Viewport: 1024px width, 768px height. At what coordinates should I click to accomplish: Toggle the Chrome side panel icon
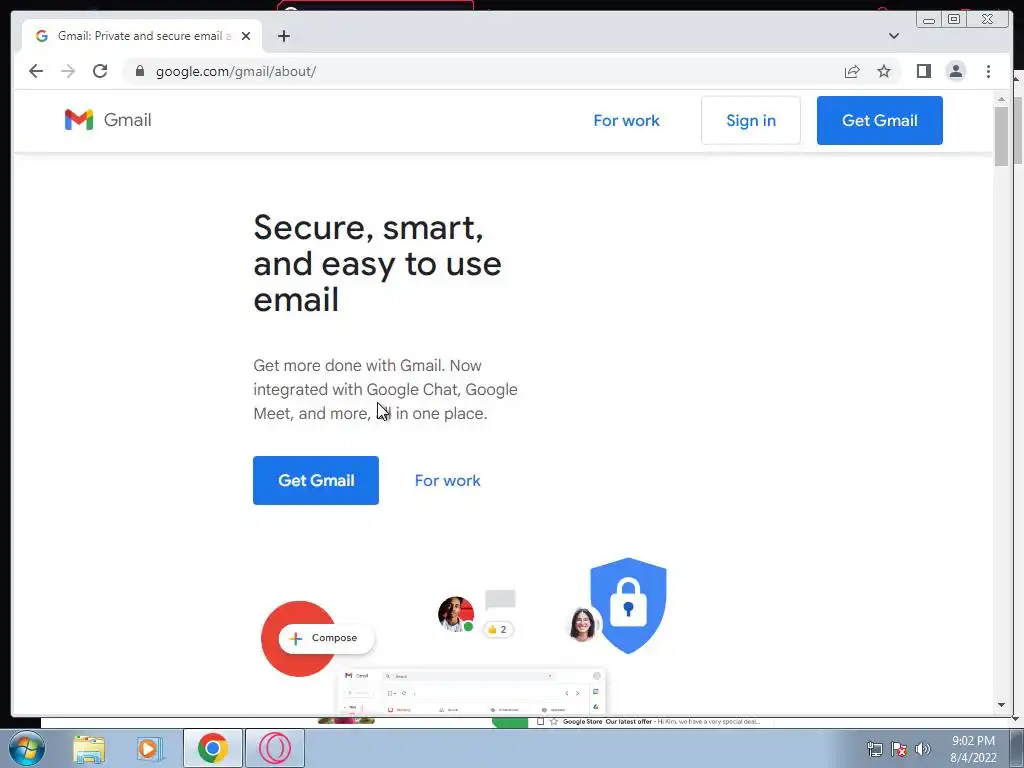click(923, 71)
